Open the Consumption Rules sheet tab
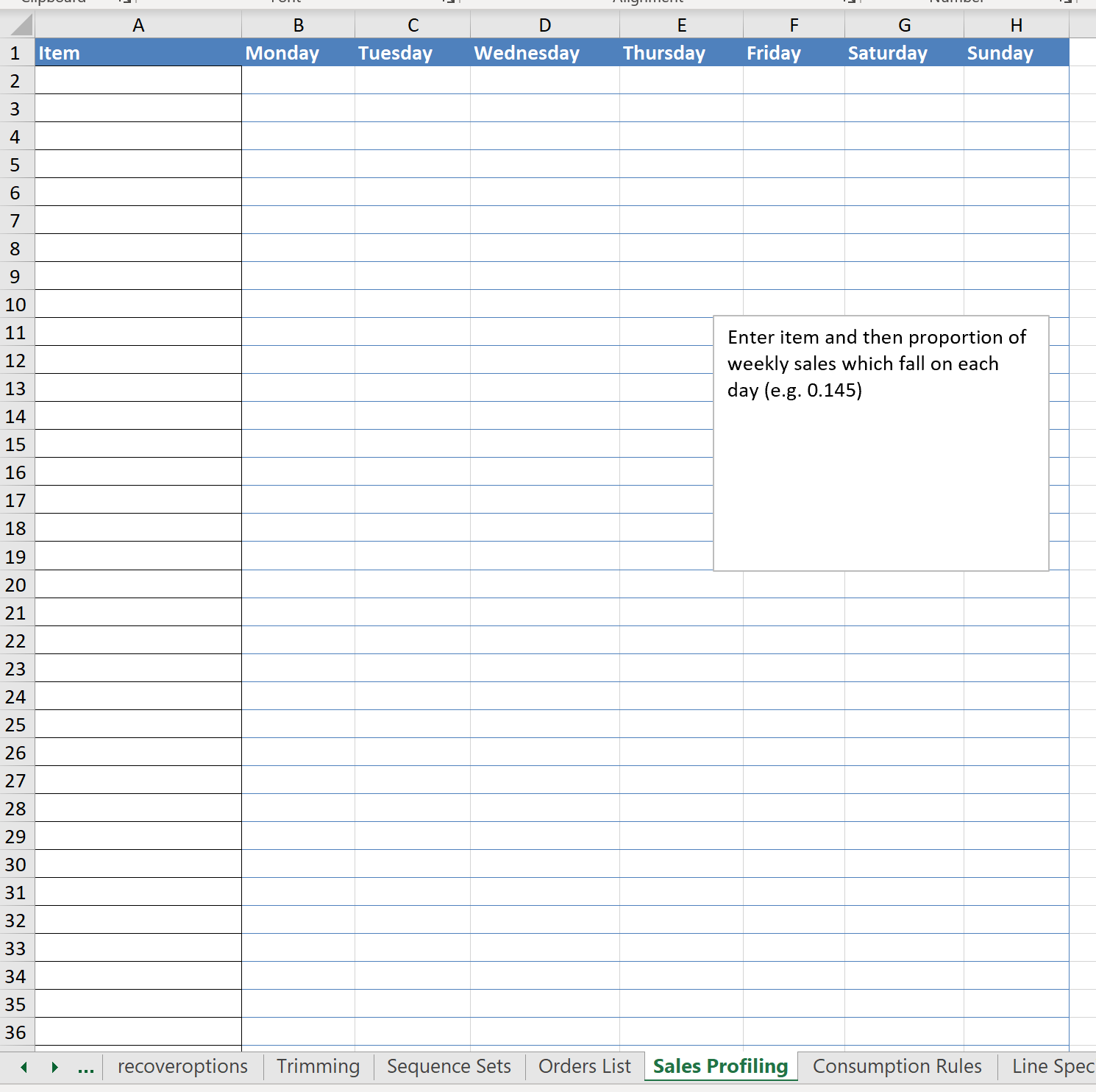 tap(897, 1066)
